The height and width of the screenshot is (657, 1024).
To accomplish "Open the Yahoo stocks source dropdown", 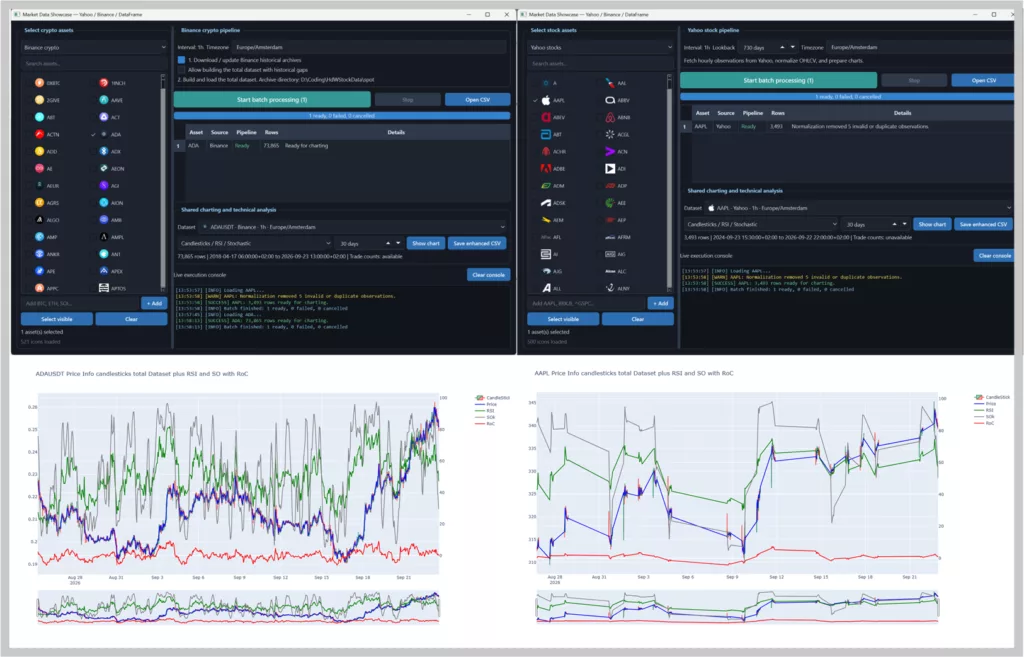I will tap(601, 47).
